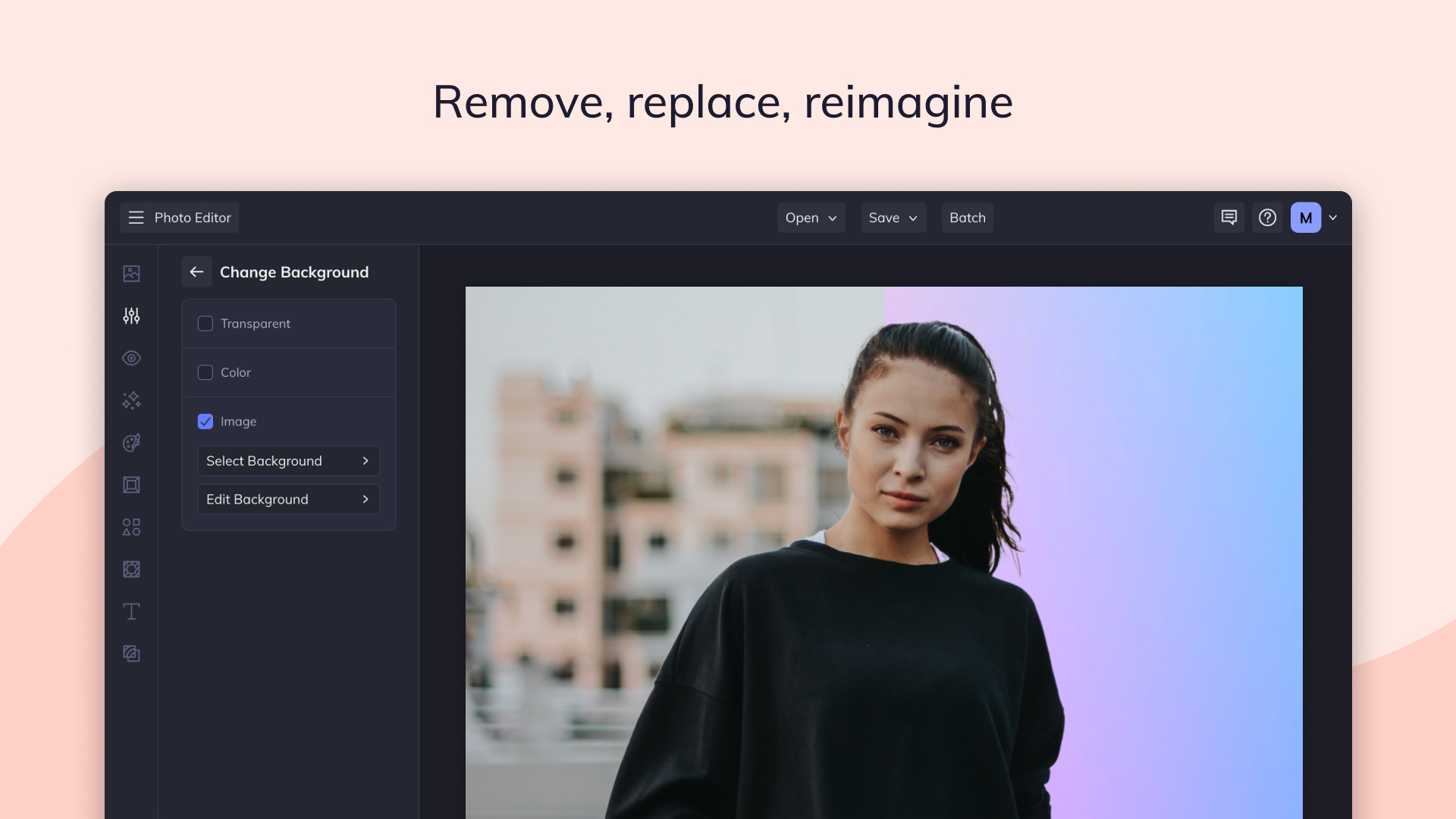
Task: Expand the Open dropdown
Action: click(811, 218)
